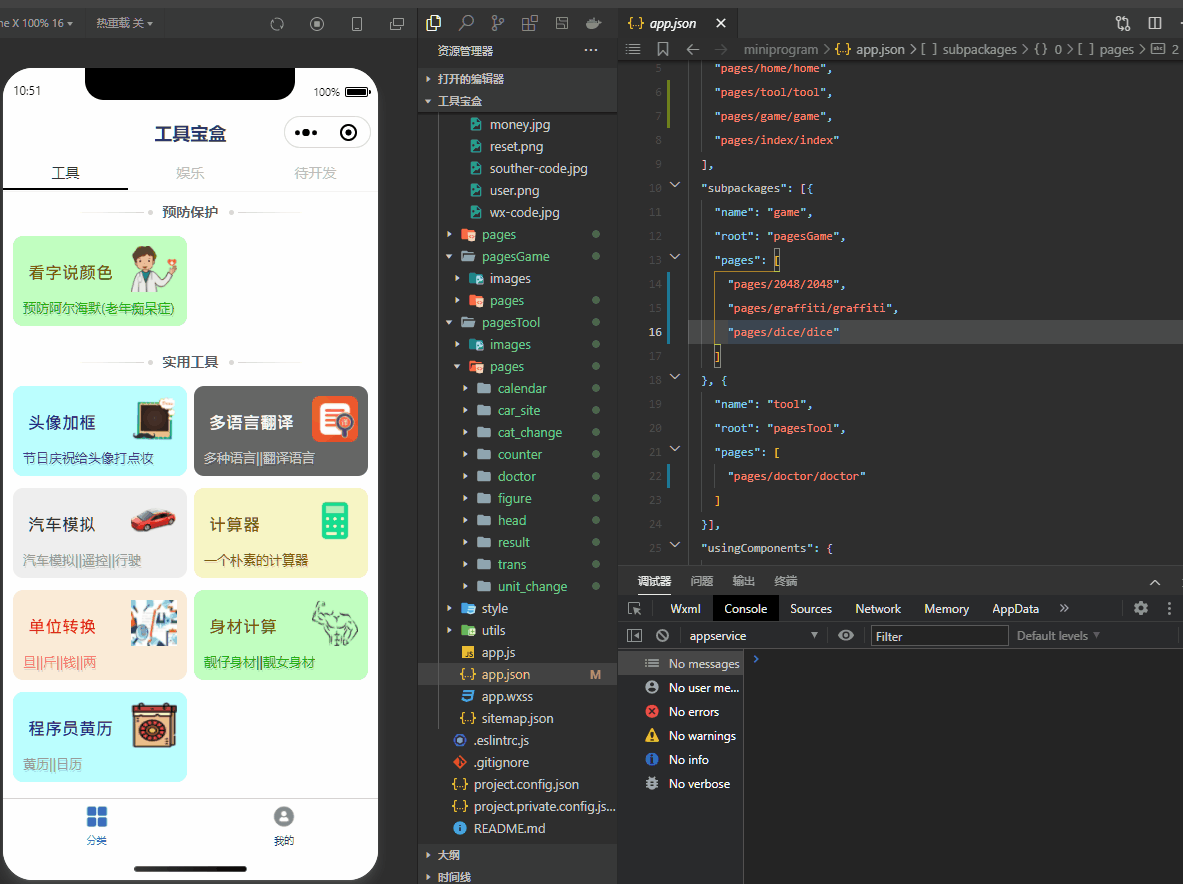Image resolution: width=1183 pixels, height=884 pixels.
Task: Collapse the debugger panel with the chevron
Action: click(x=1155, y=581)
